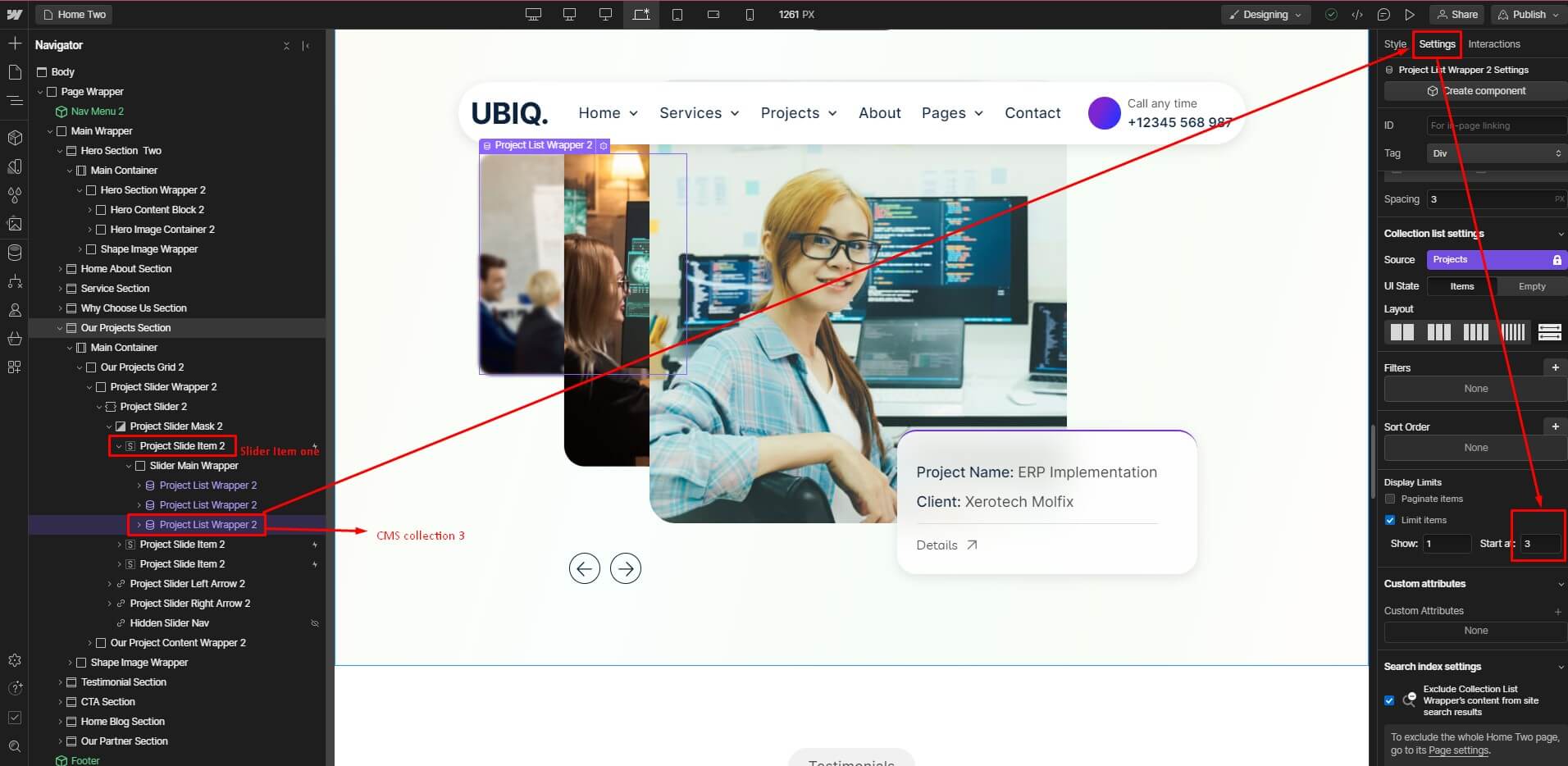The image size is (1568, 766).
Task: Switch to the Style tab
Action: [1395, 44]
